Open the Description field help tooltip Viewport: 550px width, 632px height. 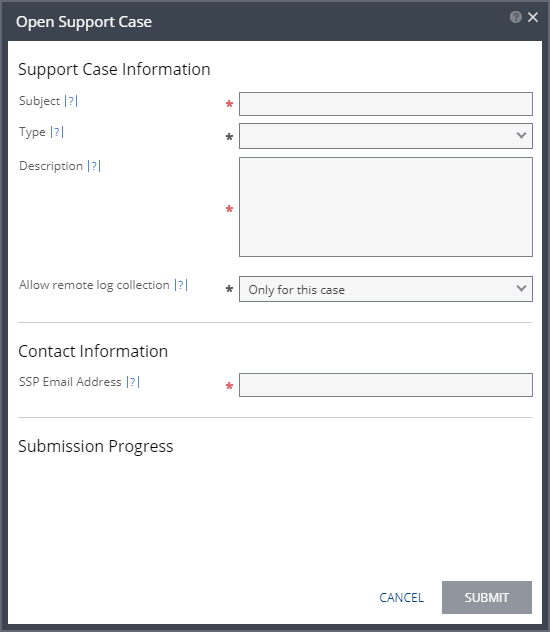coord(94,166)
